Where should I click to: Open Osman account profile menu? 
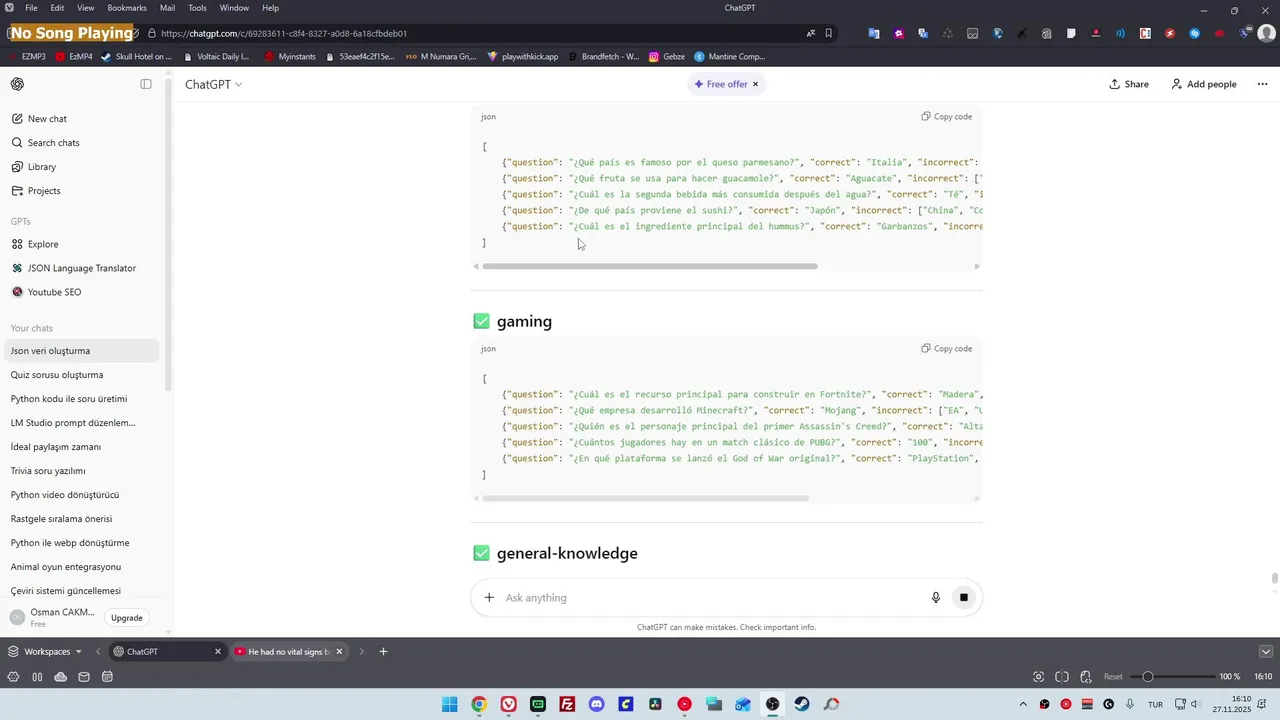click(52, 617)
